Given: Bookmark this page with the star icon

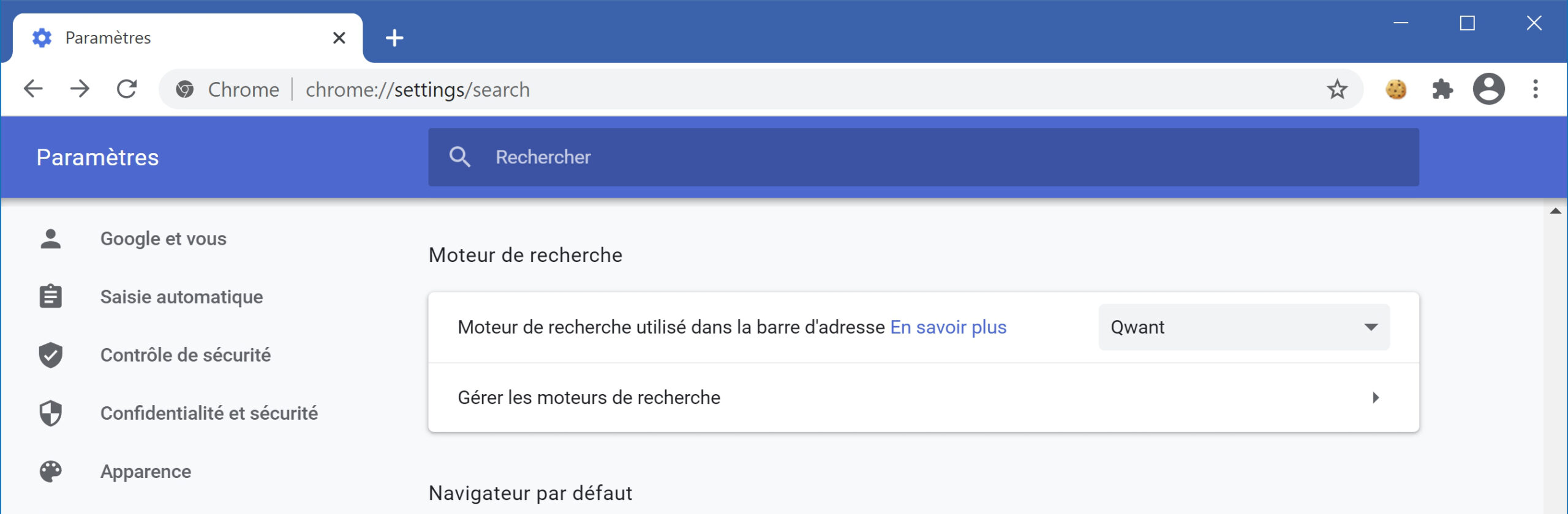Looking at the screenshot, I should 1337,90.
